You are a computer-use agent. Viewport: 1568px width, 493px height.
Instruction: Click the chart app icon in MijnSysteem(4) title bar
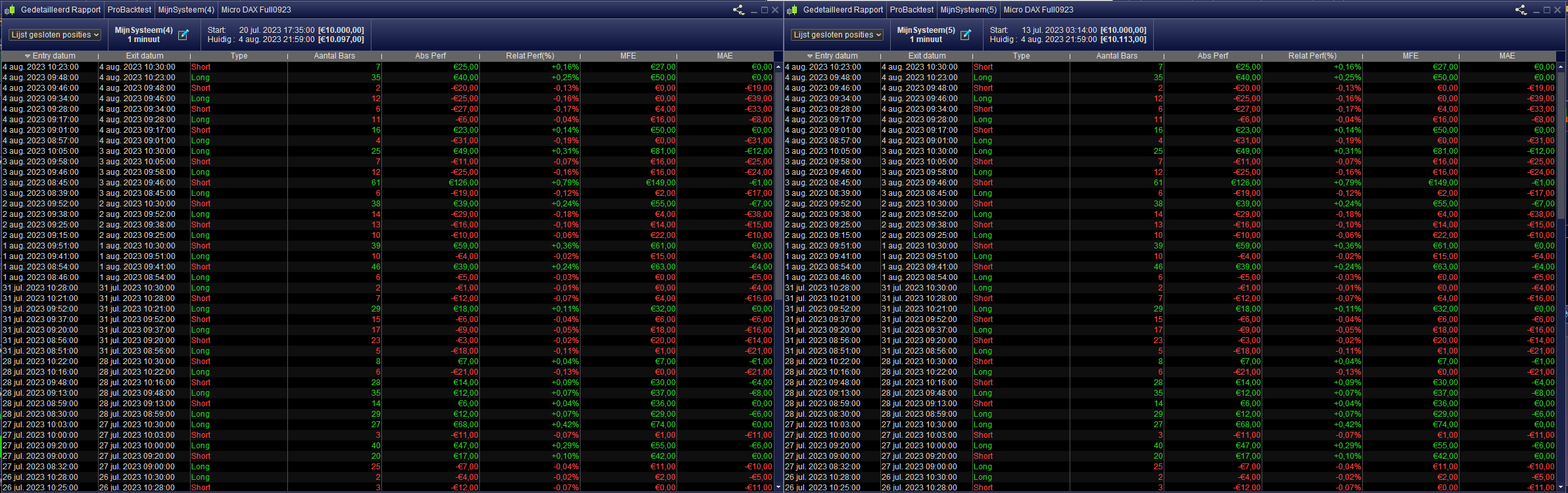coord(10,10)
